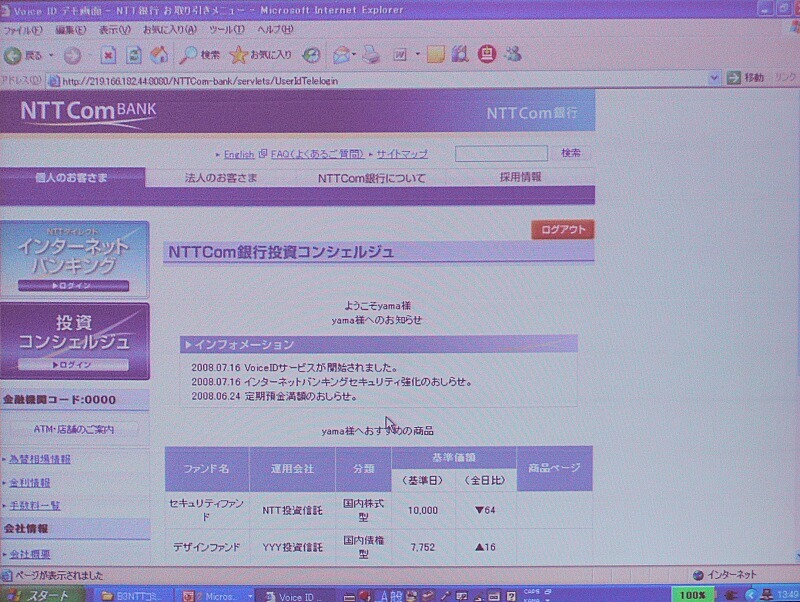
Task: Open the 検索 magnifier toolbar button
Action: pos(199,55)
